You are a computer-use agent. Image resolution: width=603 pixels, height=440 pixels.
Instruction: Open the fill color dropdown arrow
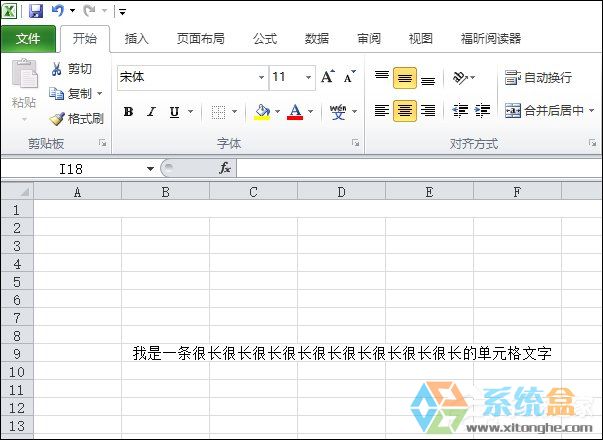point(278,112)
